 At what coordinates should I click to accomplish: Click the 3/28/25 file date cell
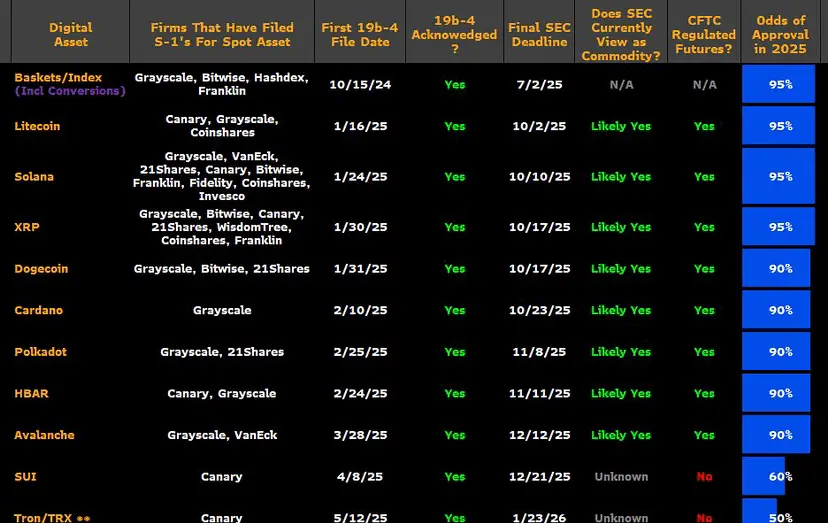pos(360,435)
